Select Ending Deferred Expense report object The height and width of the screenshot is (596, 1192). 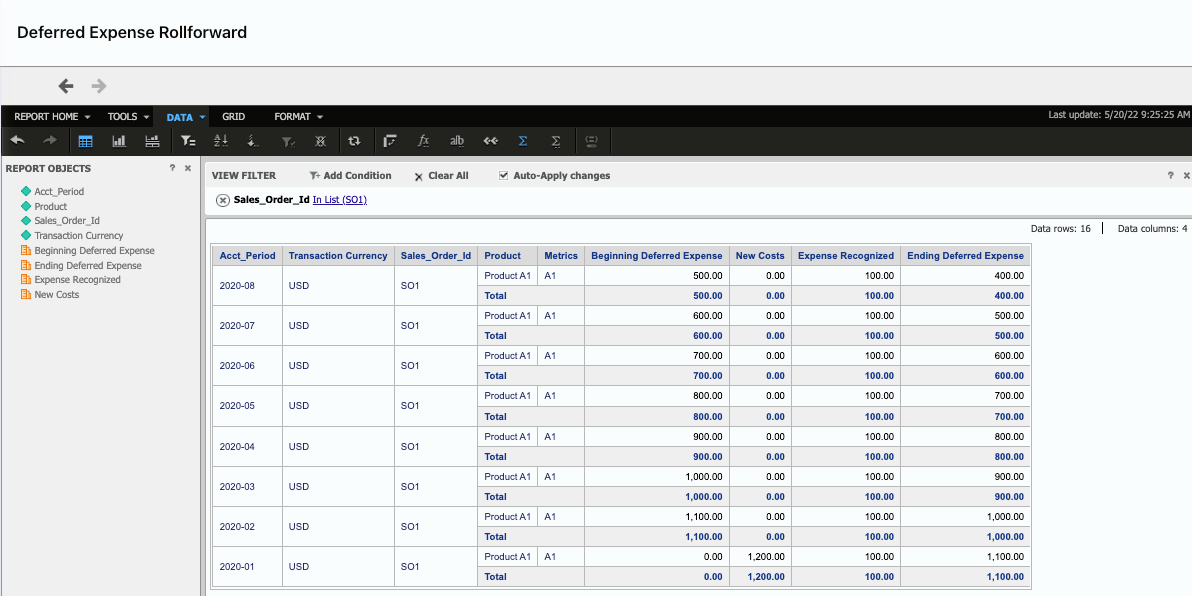click(87, 265)
